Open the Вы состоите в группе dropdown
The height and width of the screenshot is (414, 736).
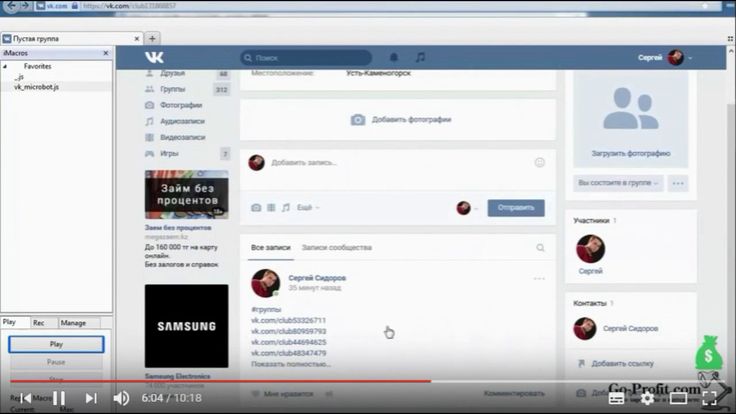point(618,183)
